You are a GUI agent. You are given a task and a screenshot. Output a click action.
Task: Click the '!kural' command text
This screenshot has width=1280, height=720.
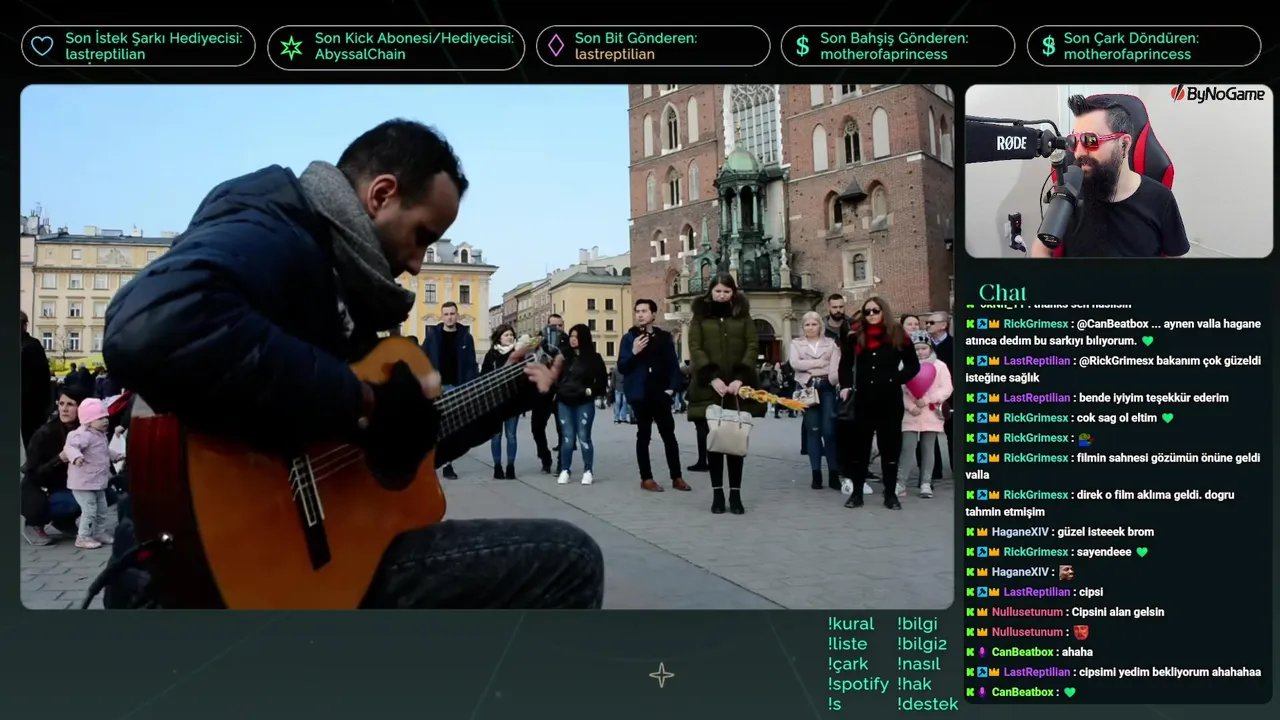851,624
